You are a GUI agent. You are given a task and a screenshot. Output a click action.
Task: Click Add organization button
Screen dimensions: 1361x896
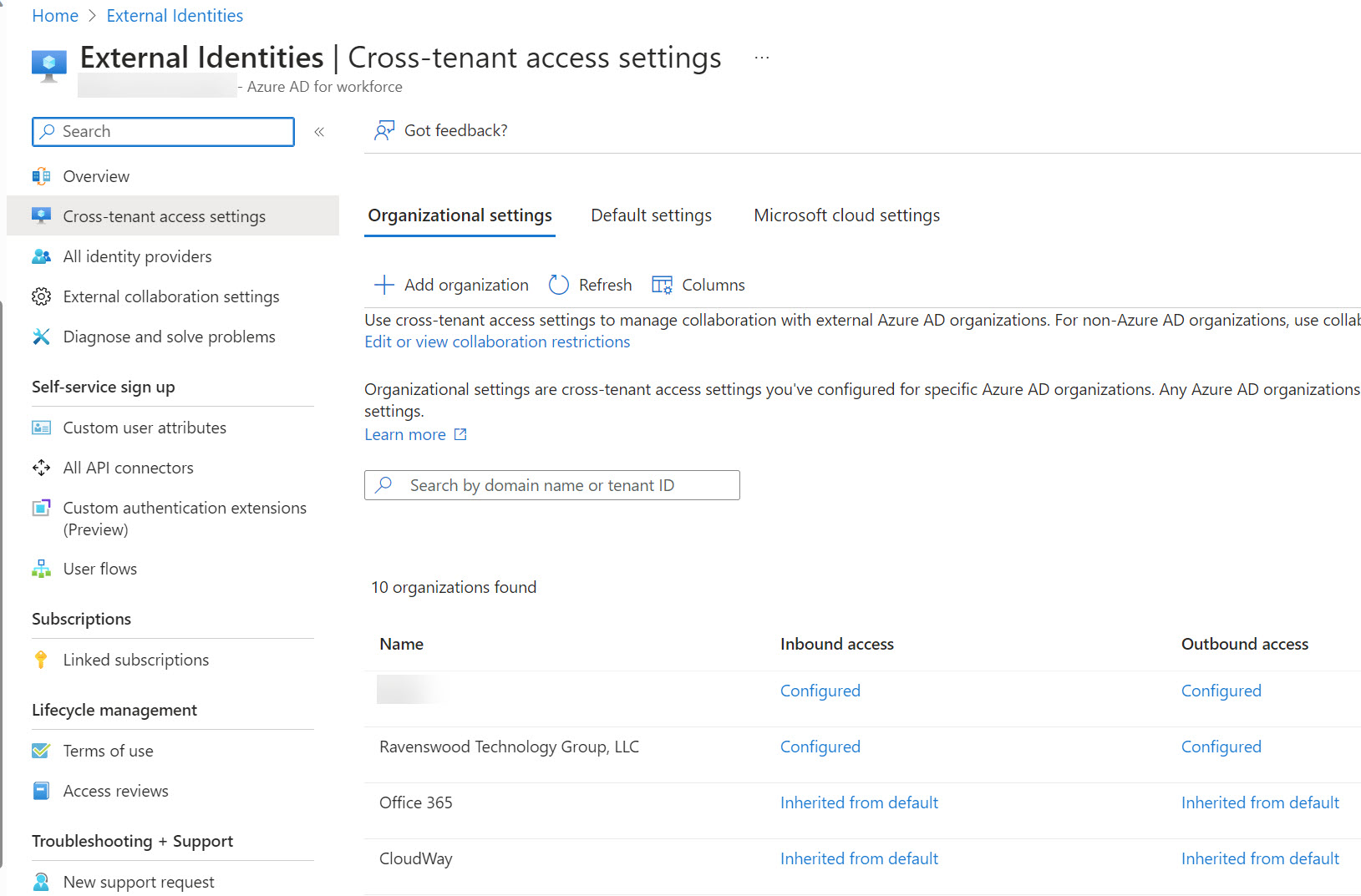click(x=452, y=285)
